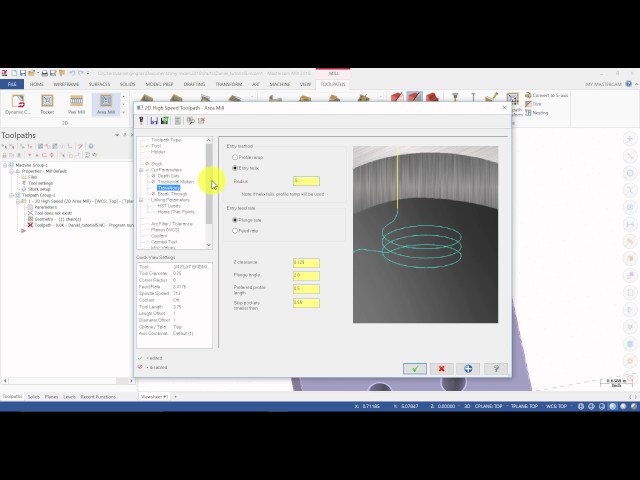Click the tool manager icon in ribbon
640x480 pixels.
[455, 97]
